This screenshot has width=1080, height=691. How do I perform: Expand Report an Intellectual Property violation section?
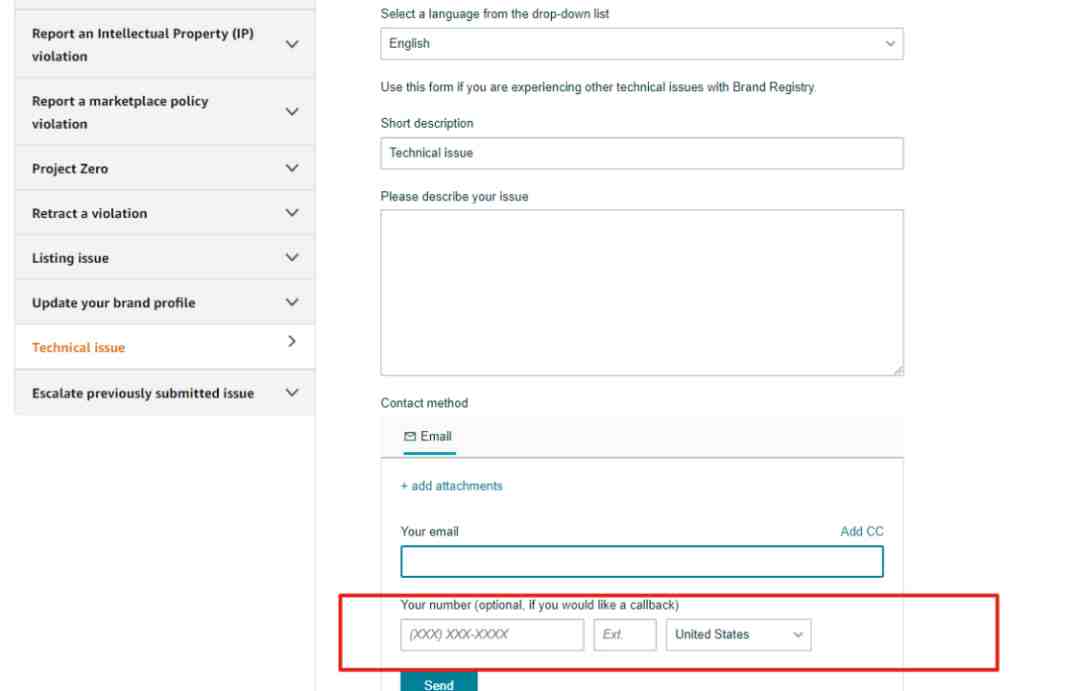click(x=292, y=44)
